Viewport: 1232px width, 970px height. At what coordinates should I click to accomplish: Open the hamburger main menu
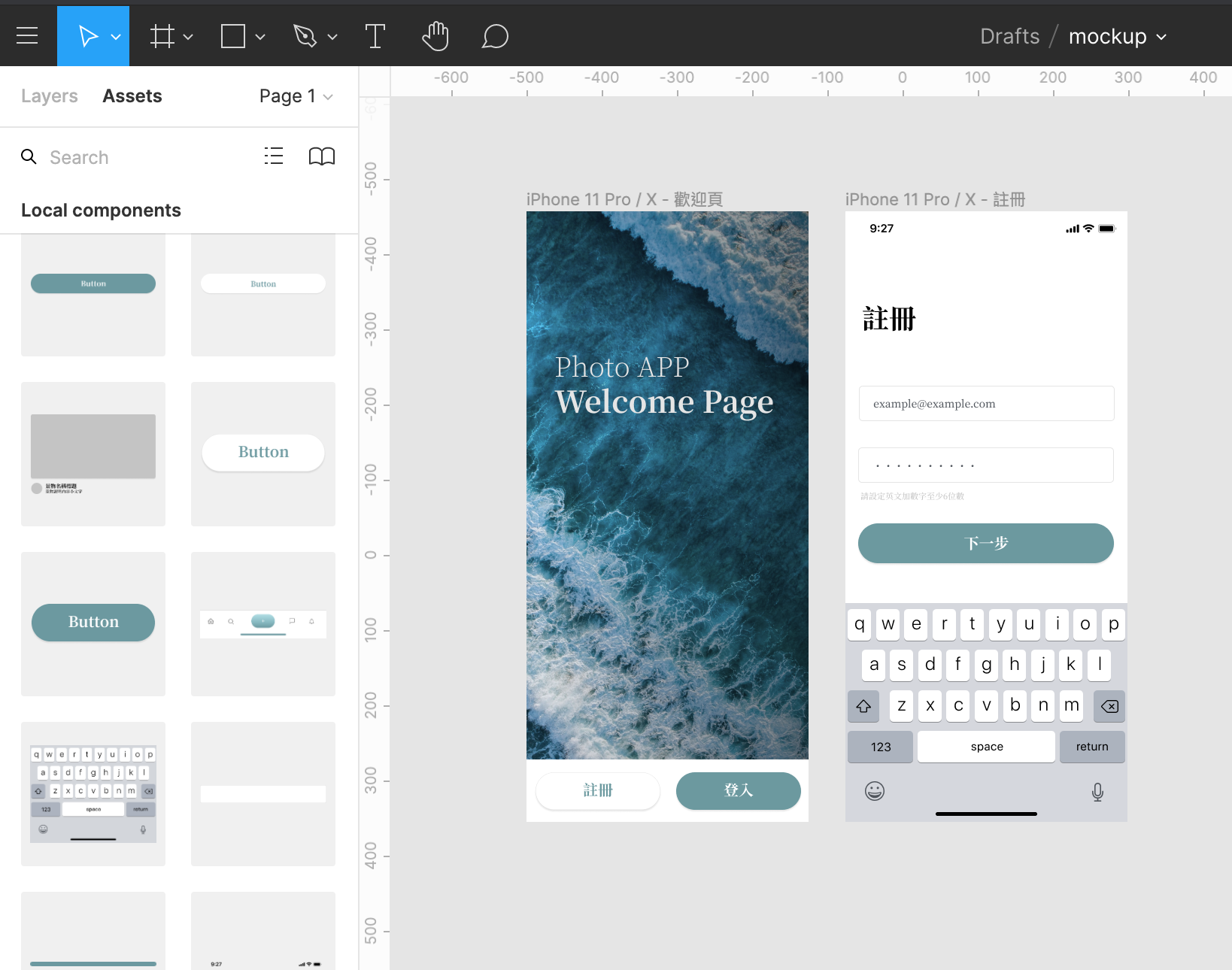click(27, 35)
